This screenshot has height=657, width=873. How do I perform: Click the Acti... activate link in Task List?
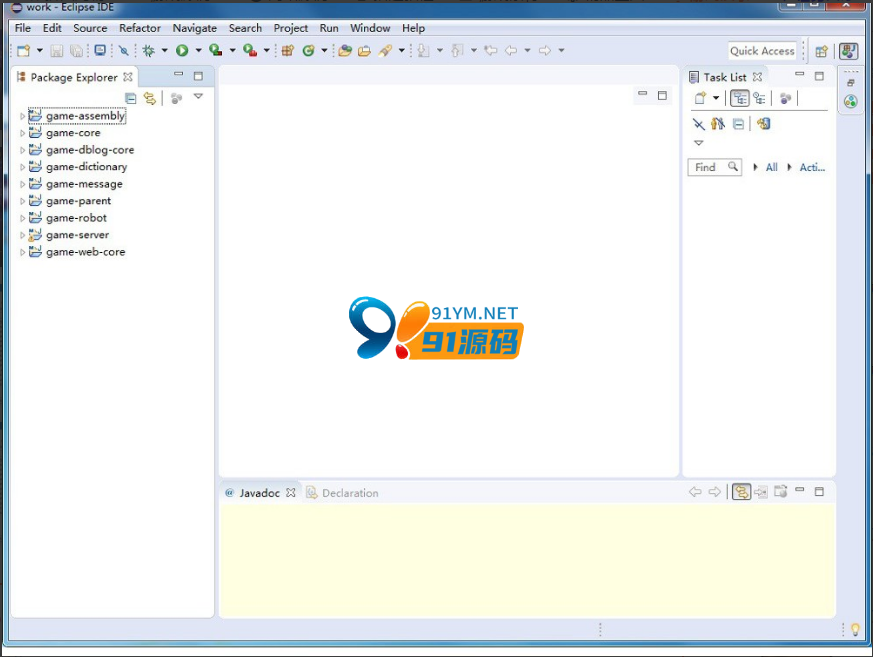[x=812, y=167]
